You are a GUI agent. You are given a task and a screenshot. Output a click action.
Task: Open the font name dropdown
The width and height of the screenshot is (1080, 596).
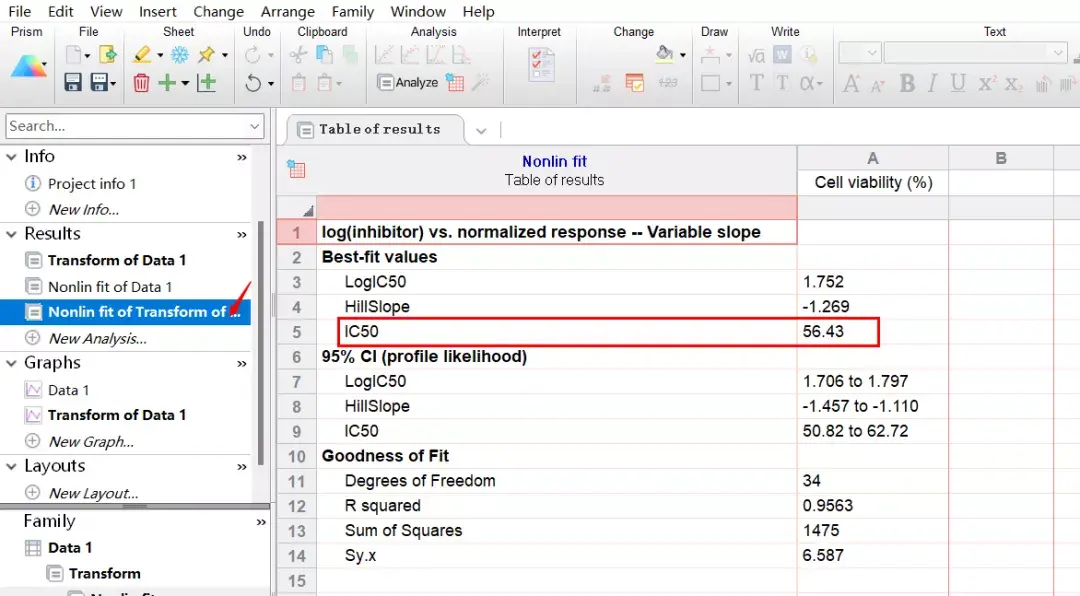1058,53
